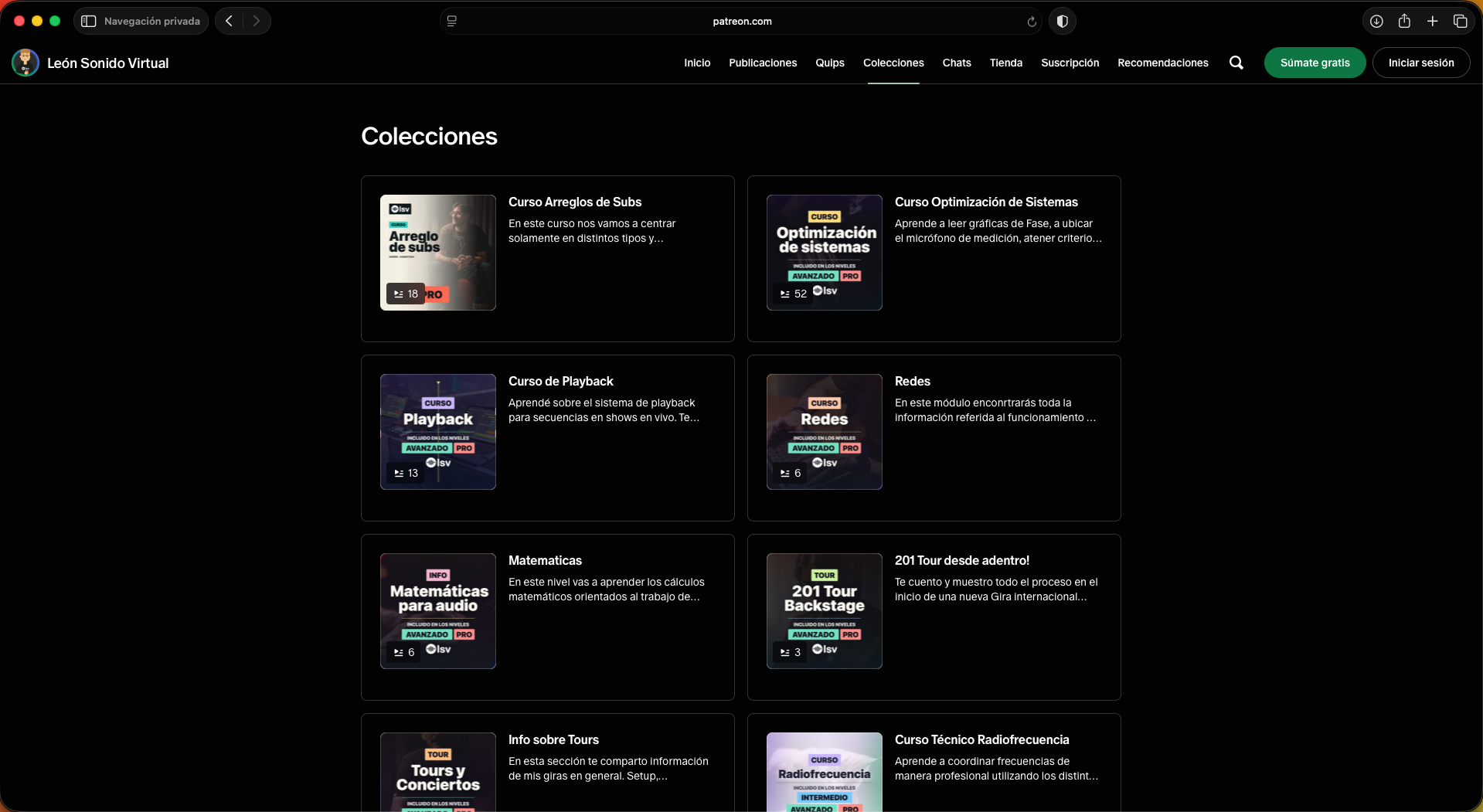Open the Suscripción tab
Screen dimensions: 1483x812
click(x=1070, y=63)
